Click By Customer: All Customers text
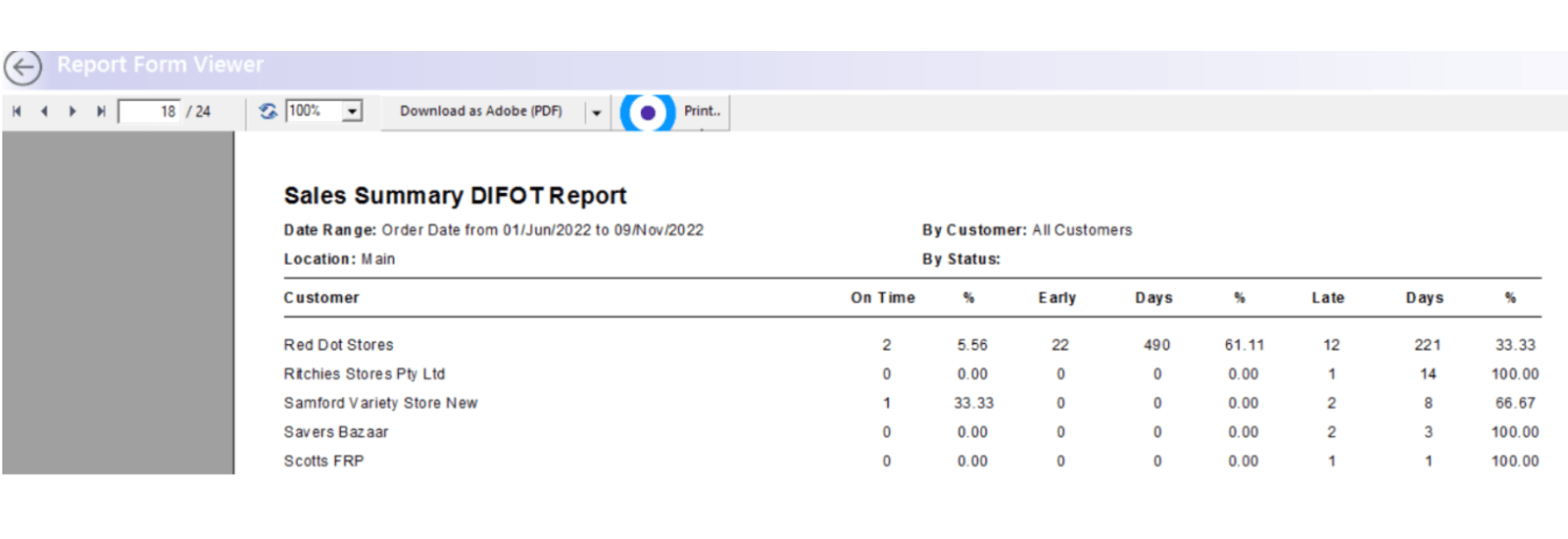The width and height of the screenshot is (1568, 539). click(x=1027, y=230)
